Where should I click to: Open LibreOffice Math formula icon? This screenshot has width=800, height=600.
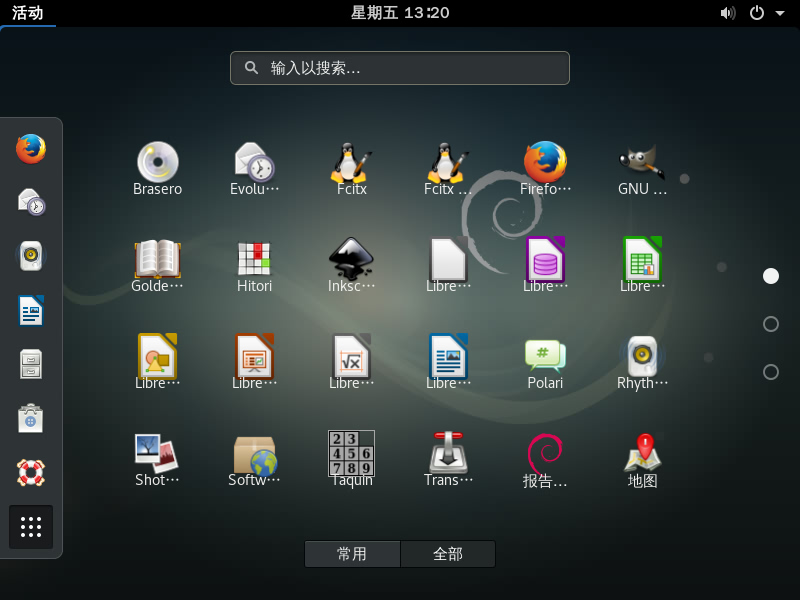[x=352, y=362]
